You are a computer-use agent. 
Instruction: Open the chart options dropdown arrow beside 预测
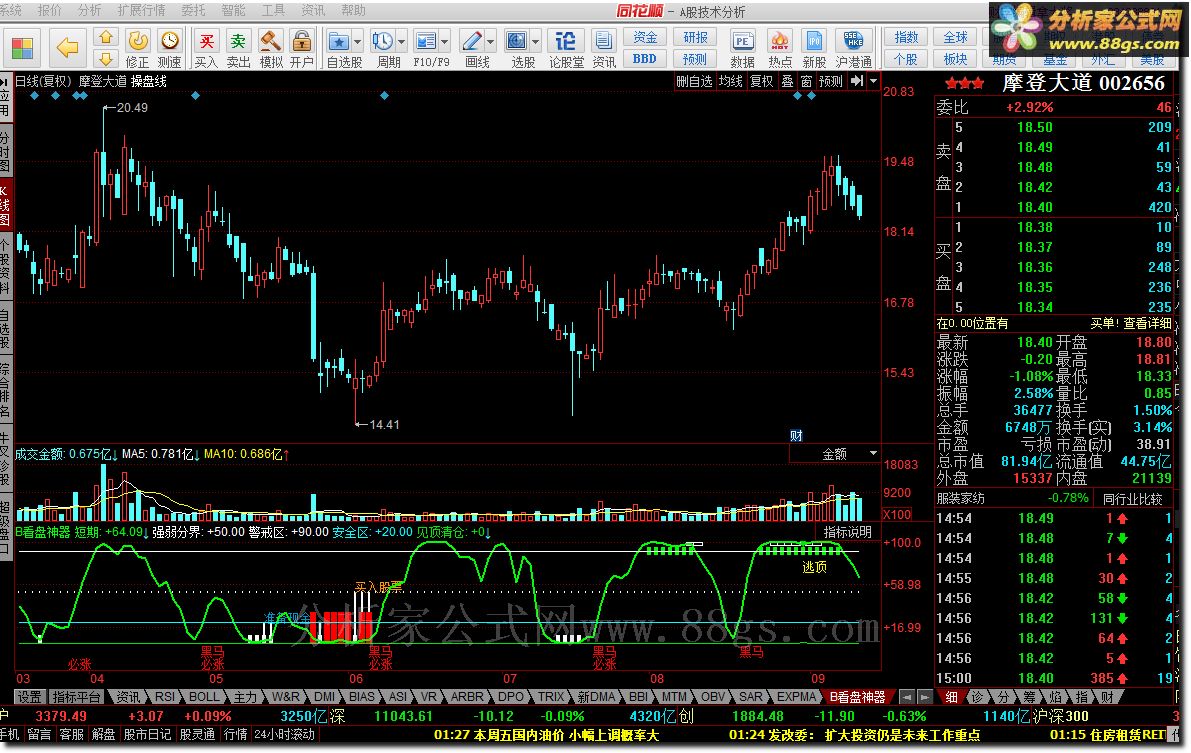pyautogui.click(x=874, y=81)
